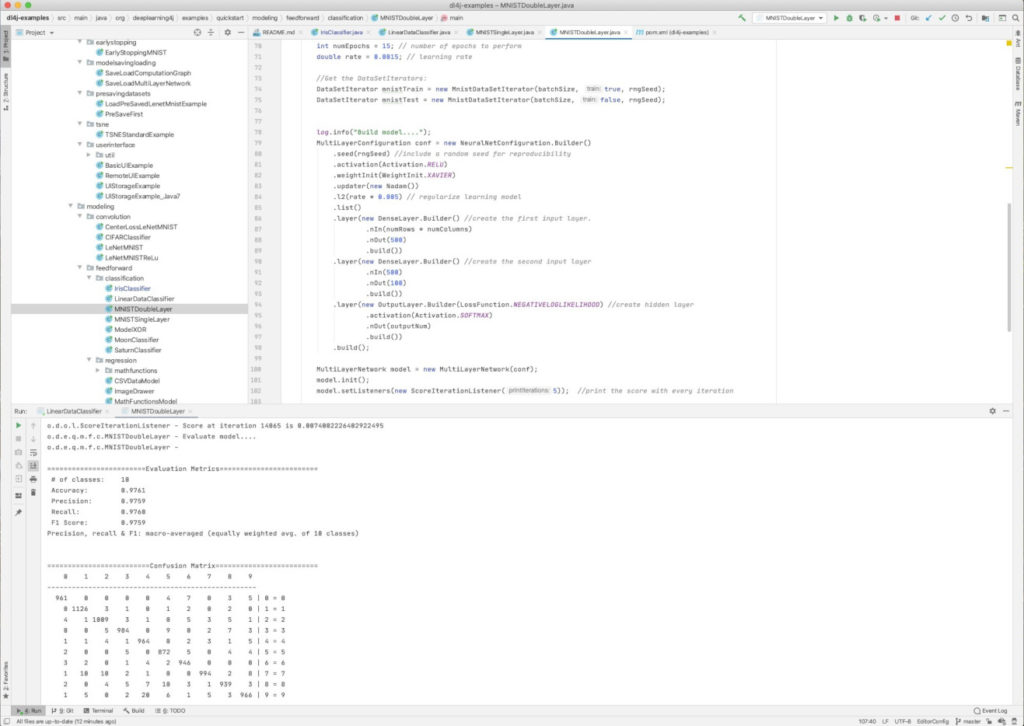Image resolution: width=1024 pixels, height=726 pixels.
Task: Open the Terminal tool window
Action: (x=99, y=711)
